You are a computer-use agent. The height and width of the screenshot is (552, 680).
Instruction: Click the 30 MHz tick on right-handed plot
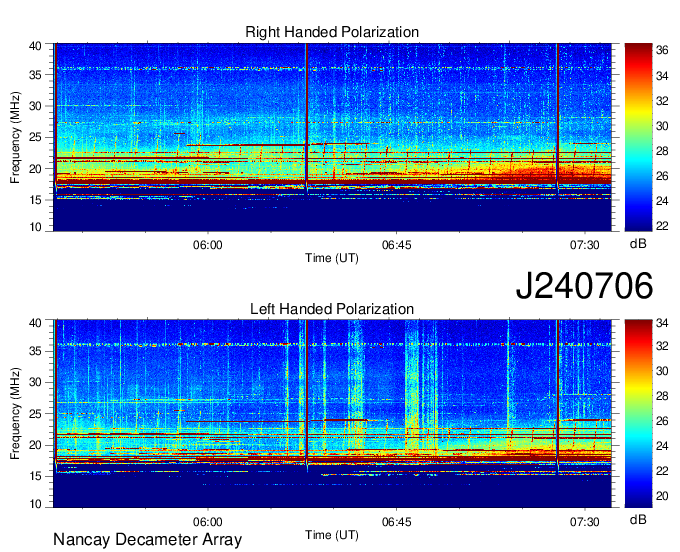pos(35,106)
